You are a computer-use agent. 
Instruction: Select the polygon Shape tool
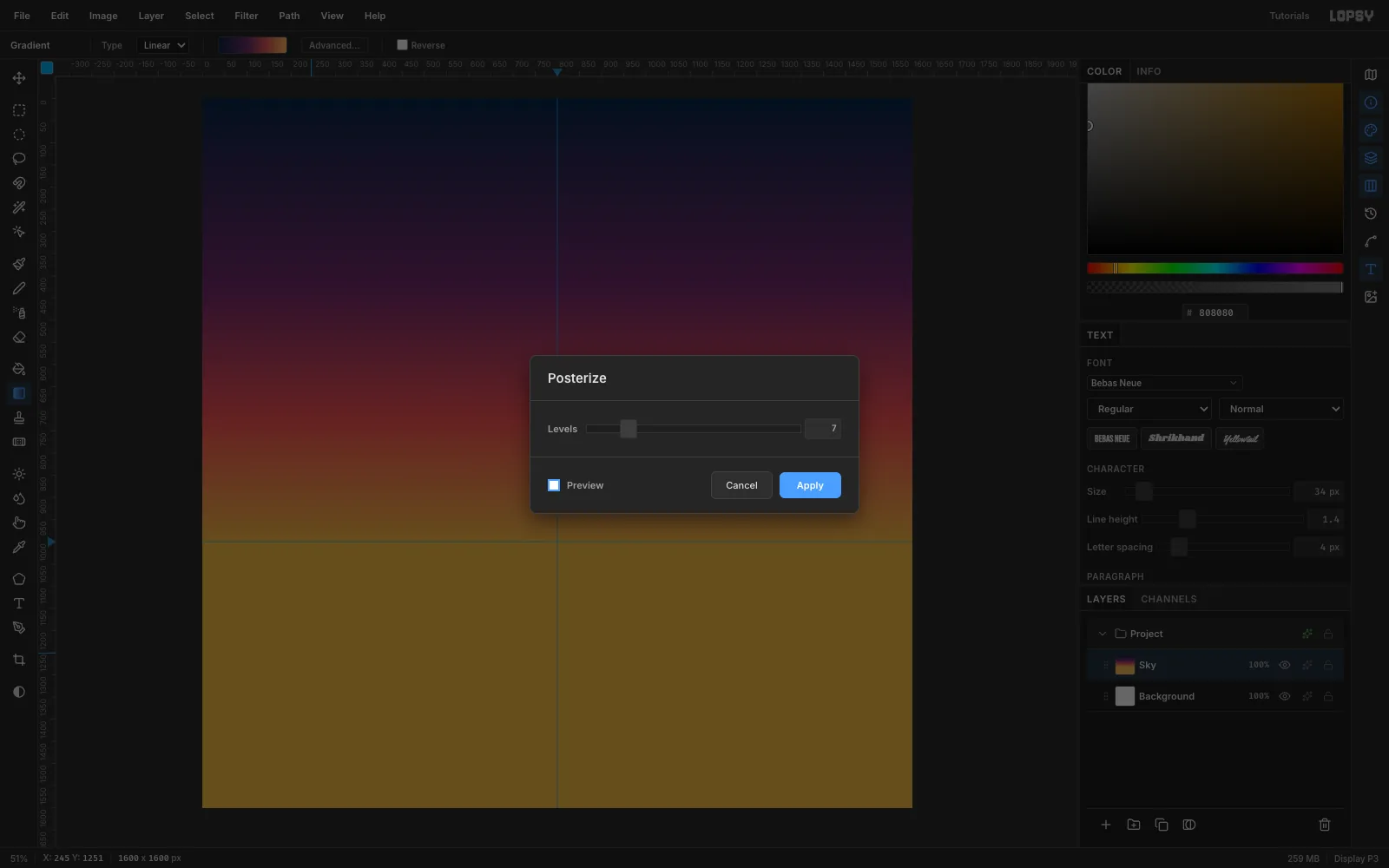pyautogui.click(x=18, y=579)
